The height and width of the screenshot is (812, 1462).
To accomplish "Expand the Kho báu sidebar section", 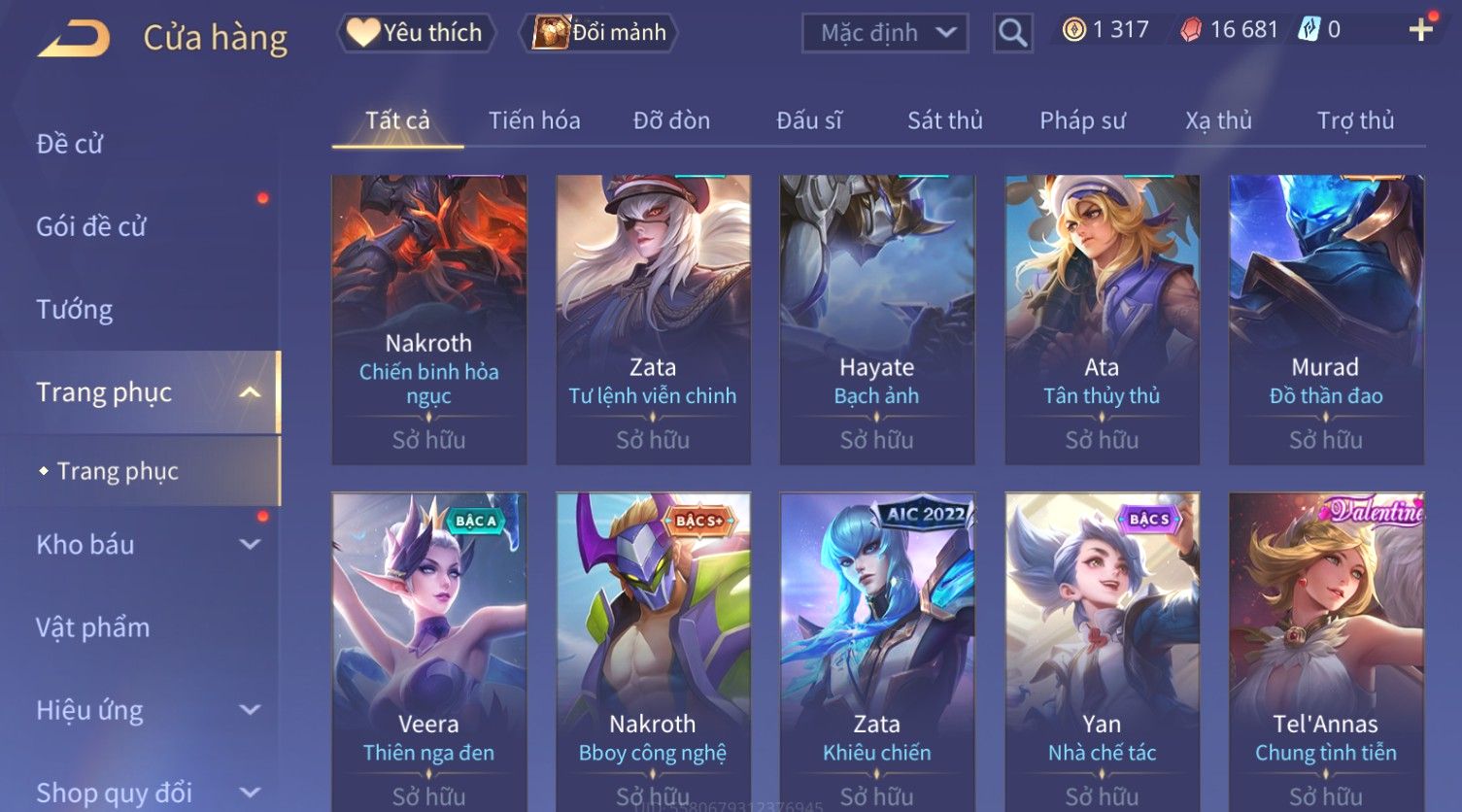I will 250,545.
